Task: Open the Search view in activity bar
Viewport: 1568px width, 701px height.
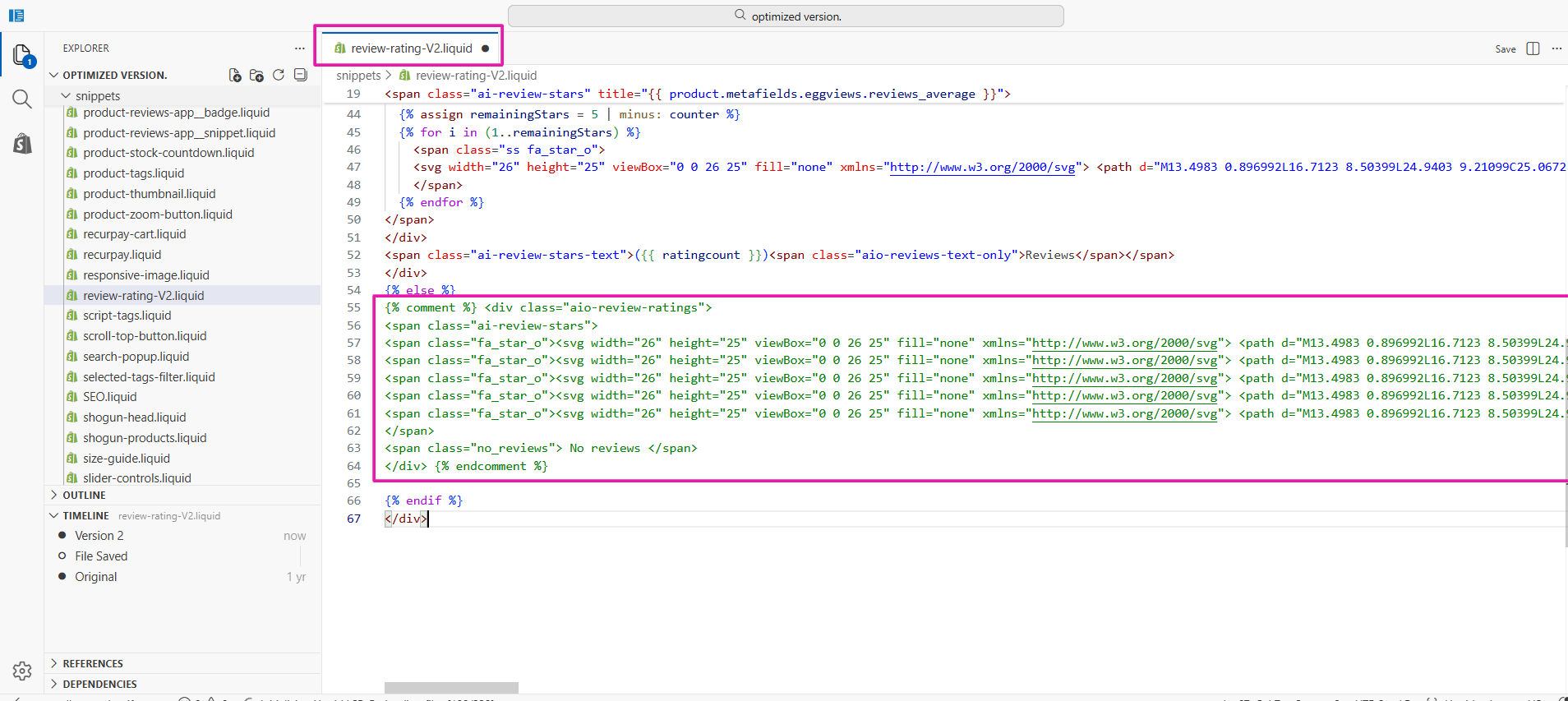Action: [x=22, y=99]
